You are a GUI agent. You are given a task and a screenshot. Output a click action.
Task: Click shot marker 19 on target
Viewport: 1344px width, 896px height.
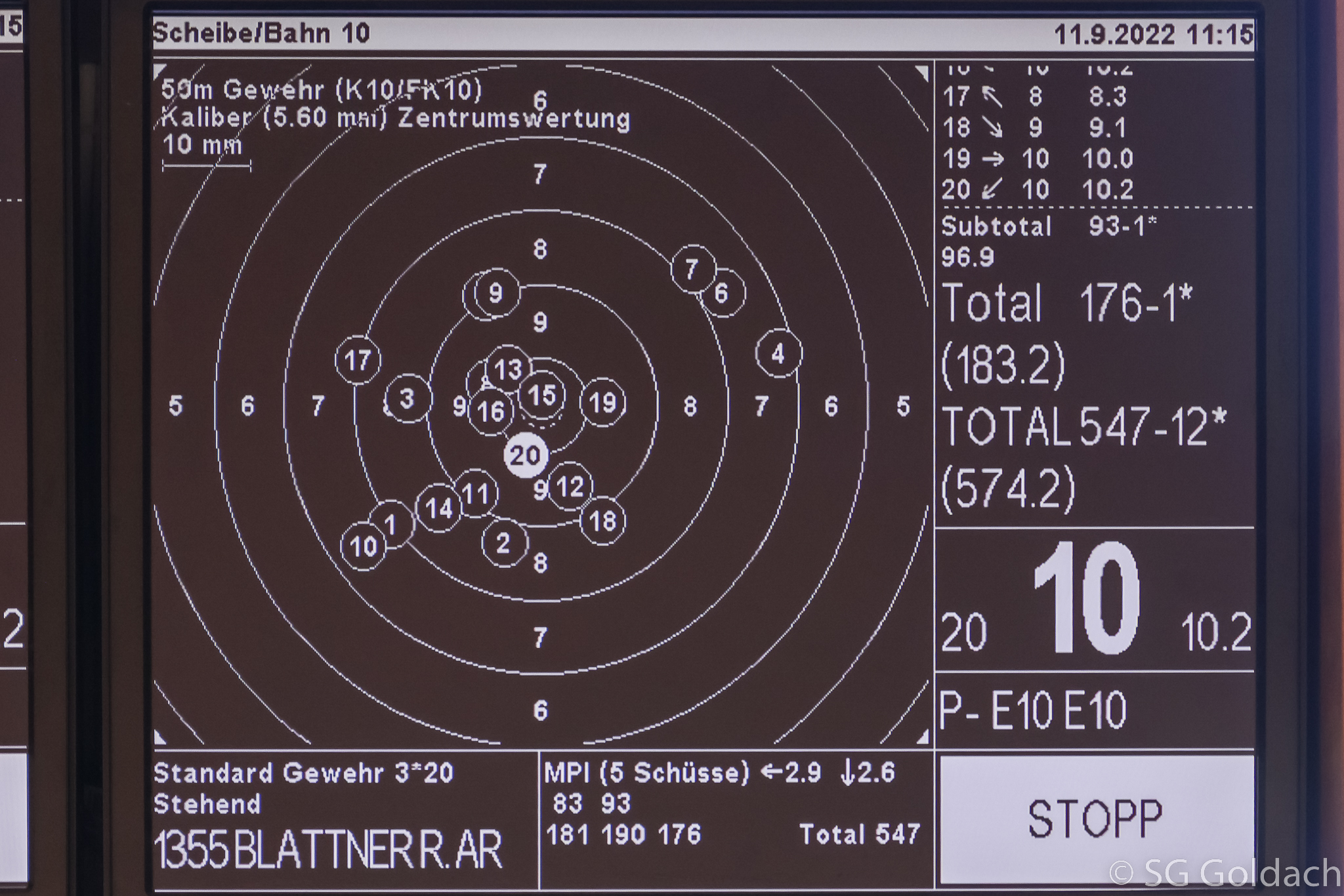[x=603, y=403]
